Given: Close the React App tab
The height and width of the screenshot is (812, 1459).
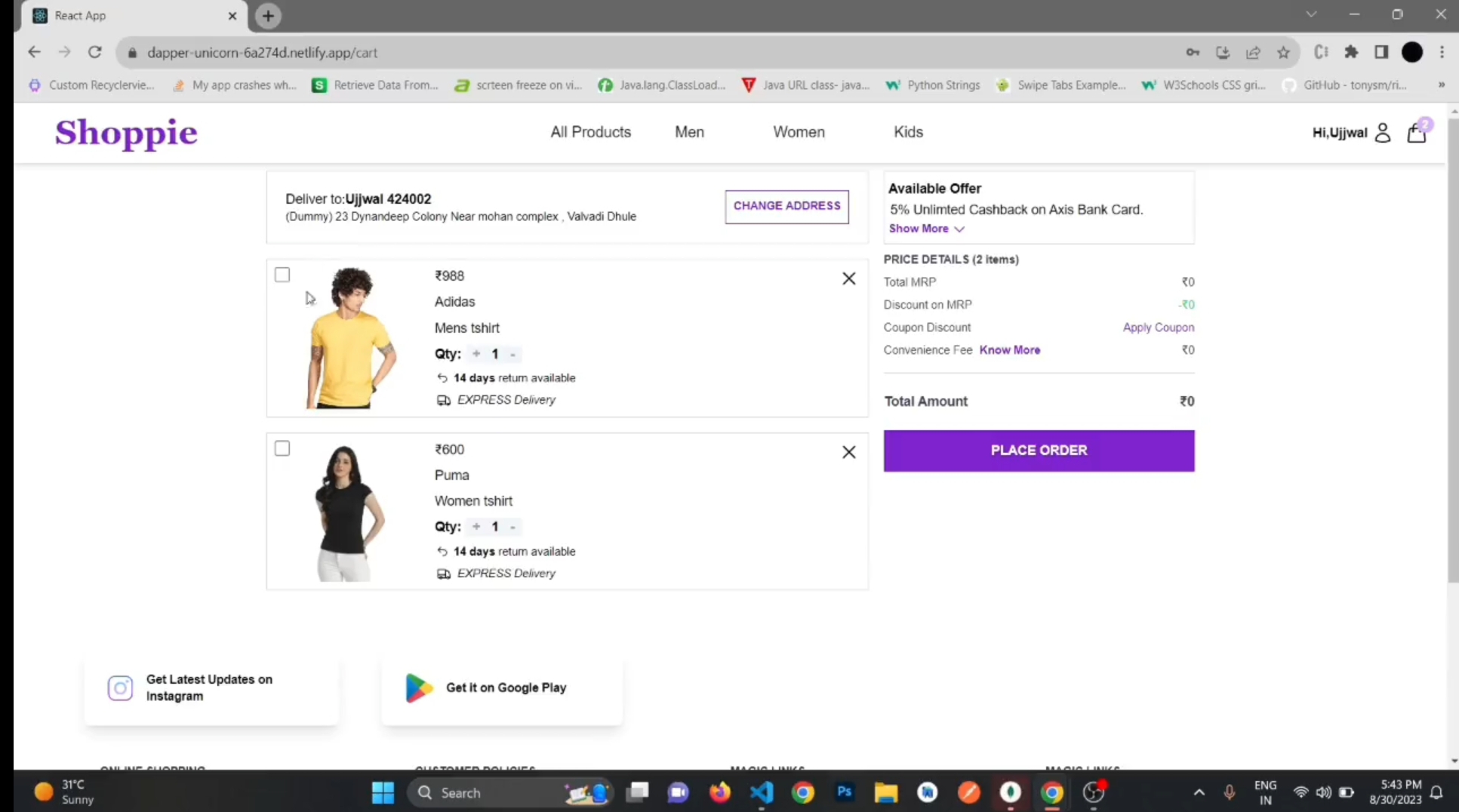Looking at the screenshot, I should click(x=232, y=16).
